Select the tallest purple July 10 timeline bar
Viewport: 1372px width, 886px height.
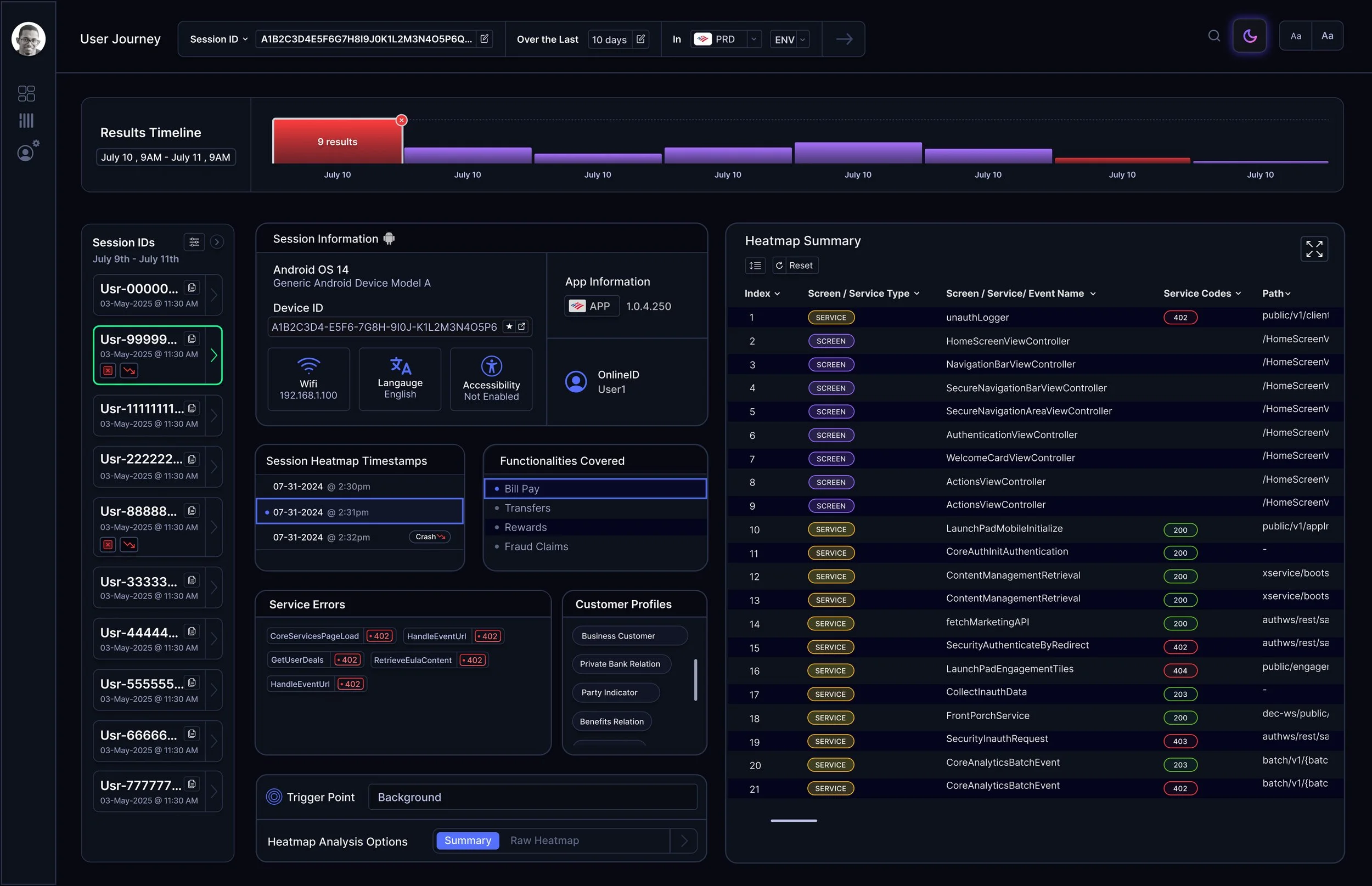coord(858,153)
